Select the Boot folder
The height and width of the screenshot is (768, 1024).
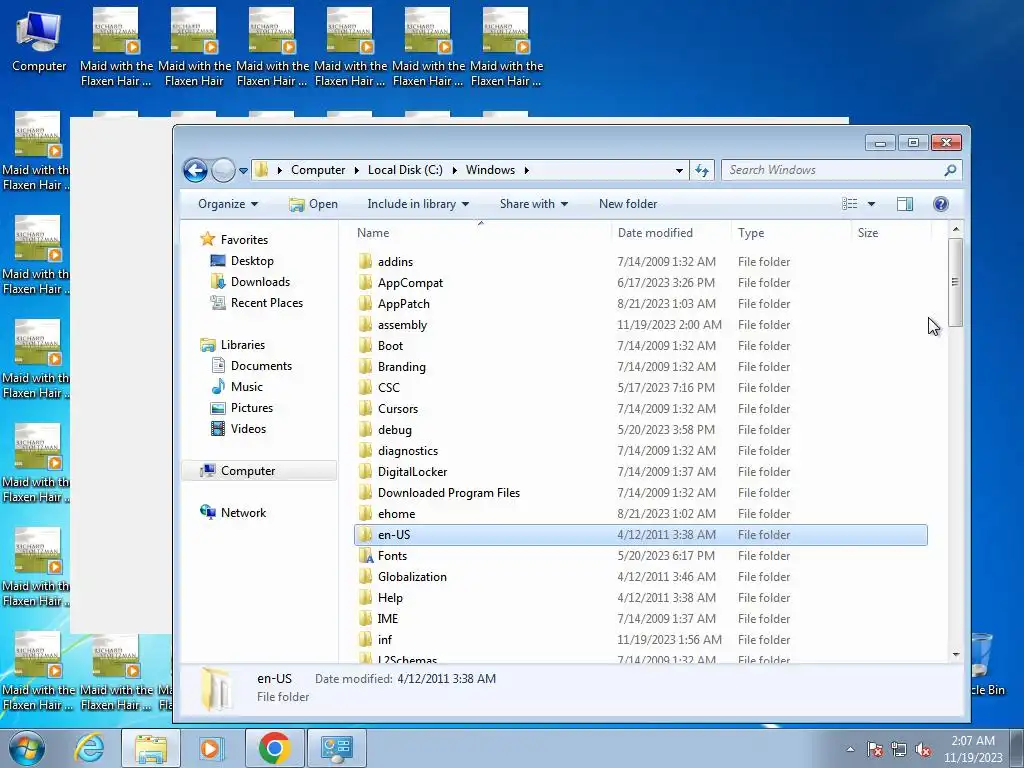[x=390, y=345]
